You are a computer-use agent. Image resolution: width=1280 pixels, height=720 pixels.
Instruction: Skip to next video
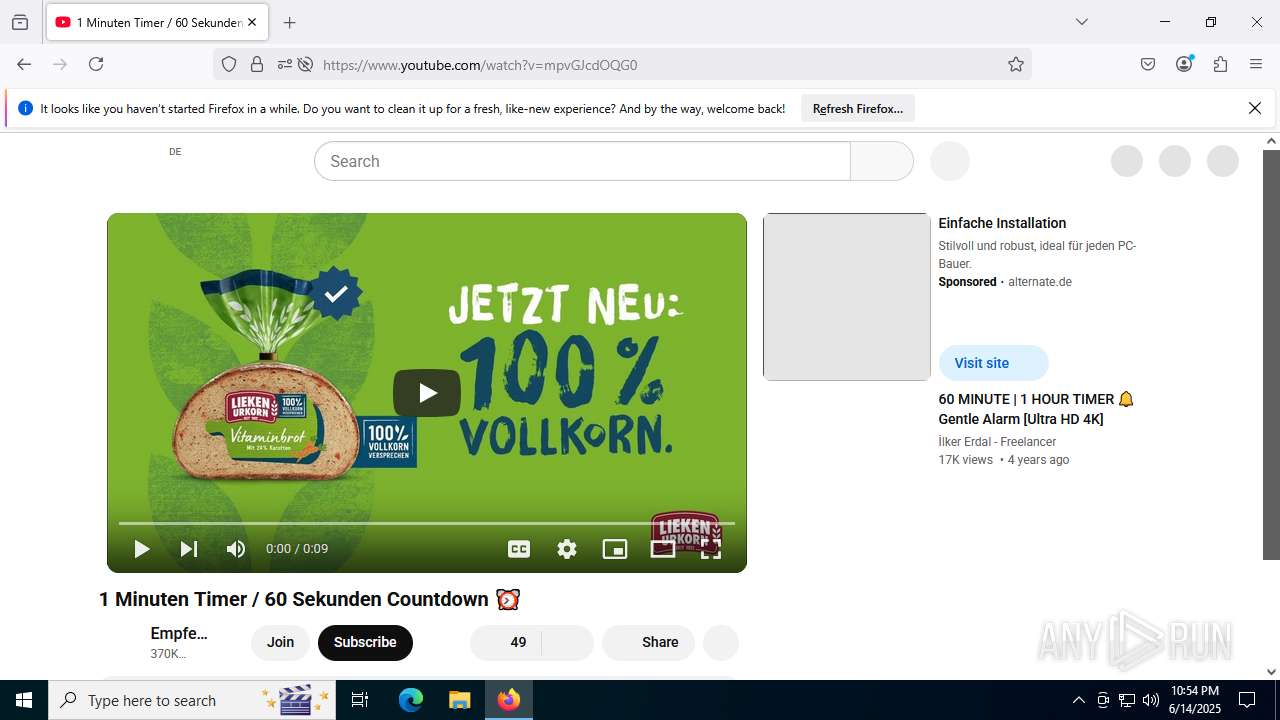point(188,549)
